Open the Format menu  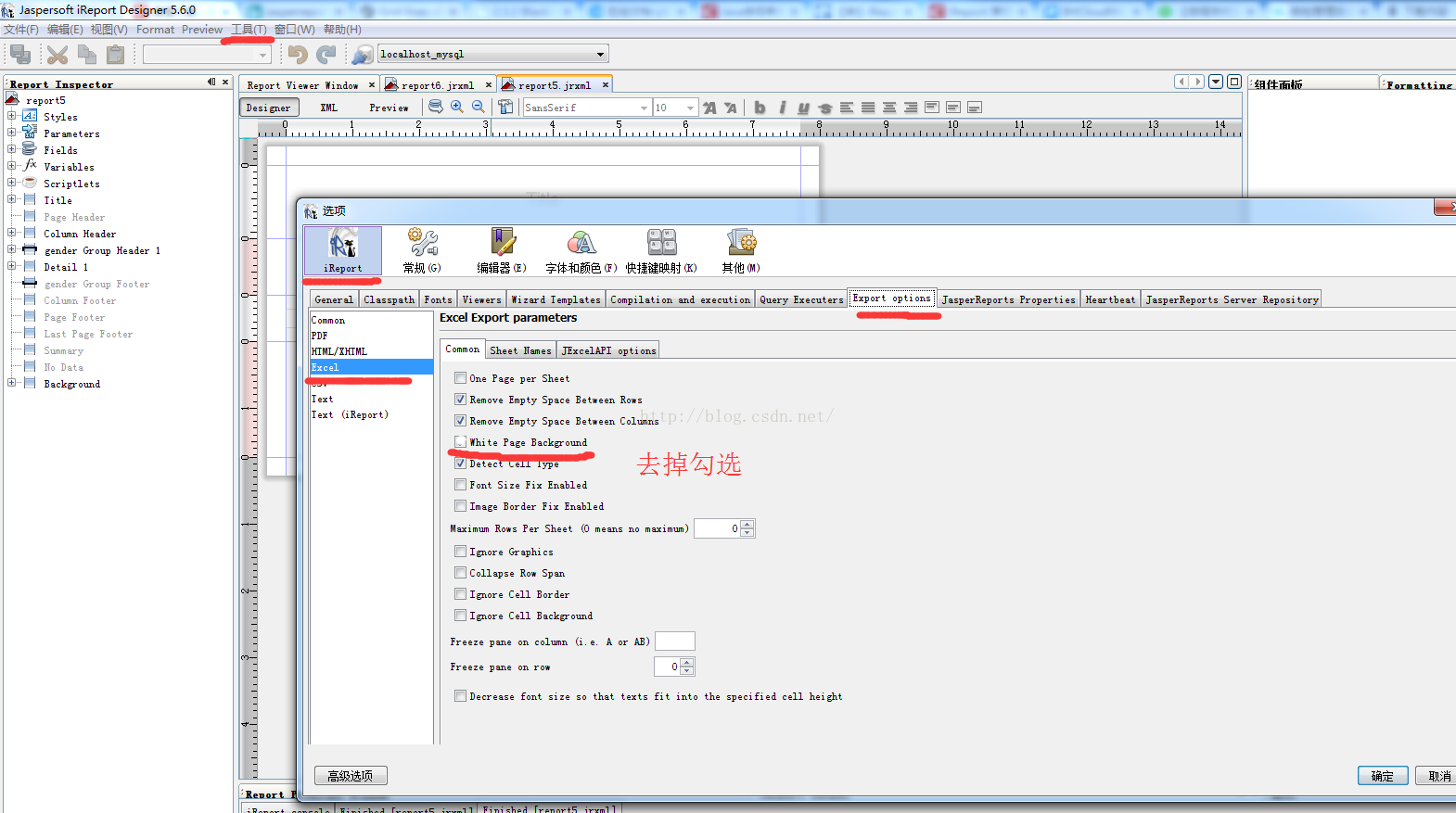(156, 30)
